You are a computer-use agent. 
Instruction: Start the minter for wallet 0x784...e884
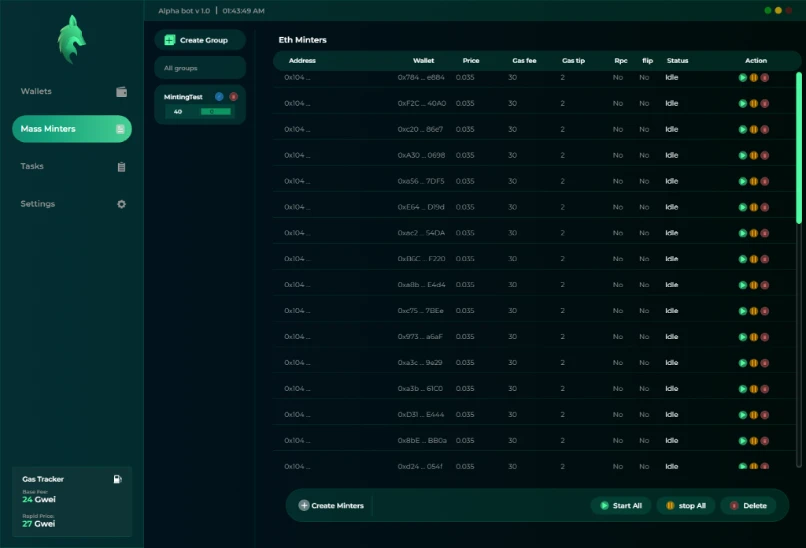pyautogui.click(x=742, y=78)
